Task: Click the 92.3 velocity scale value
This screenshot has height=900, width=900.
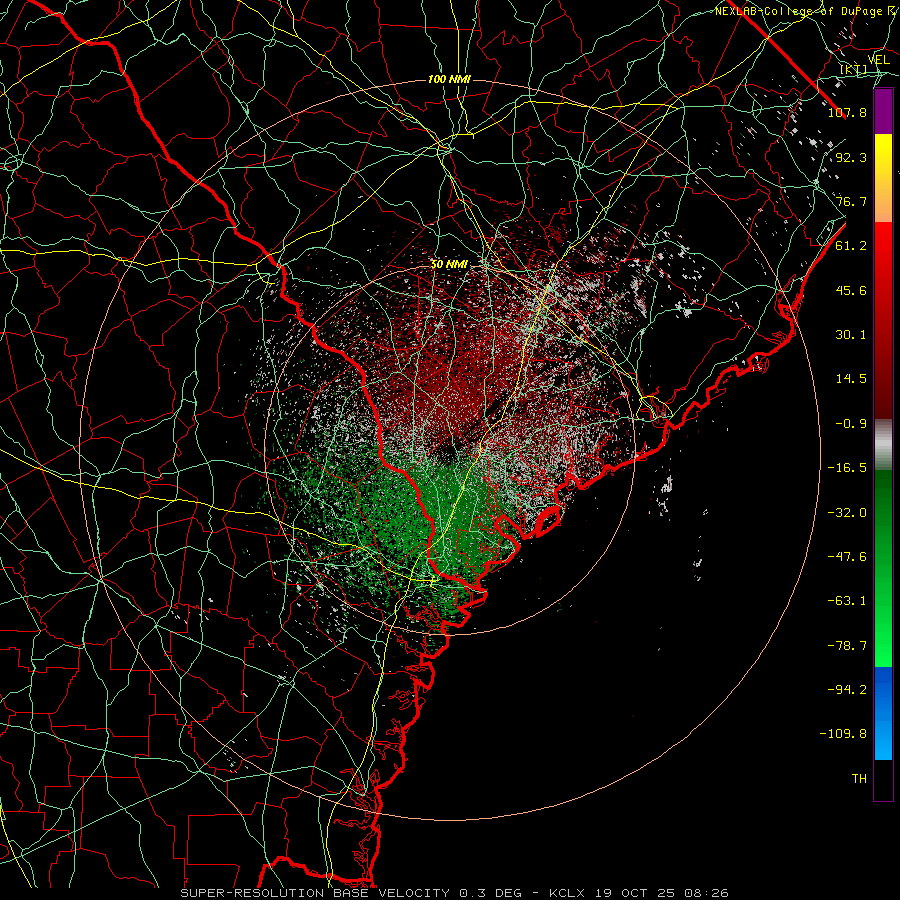Action: point(851,157)
